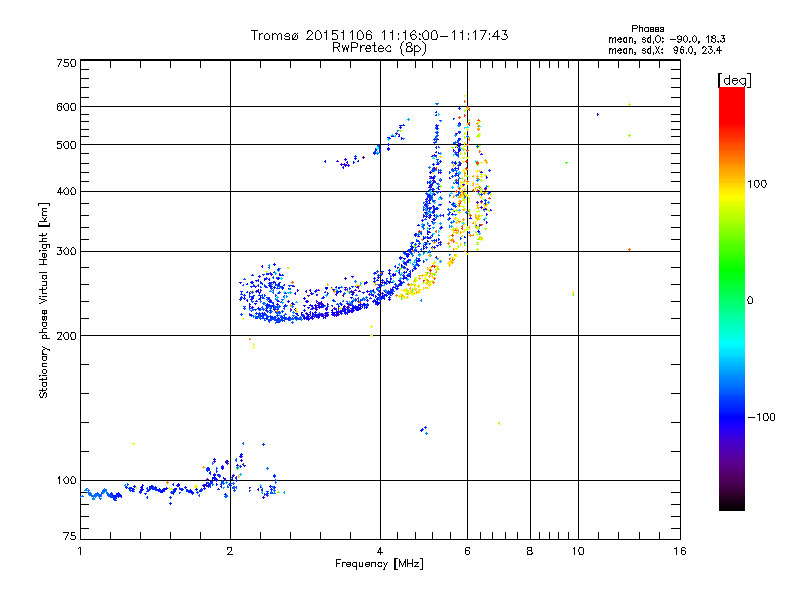Click the x-axis '8' tick label
Screen dimensions: 800x600
(530, 551)
